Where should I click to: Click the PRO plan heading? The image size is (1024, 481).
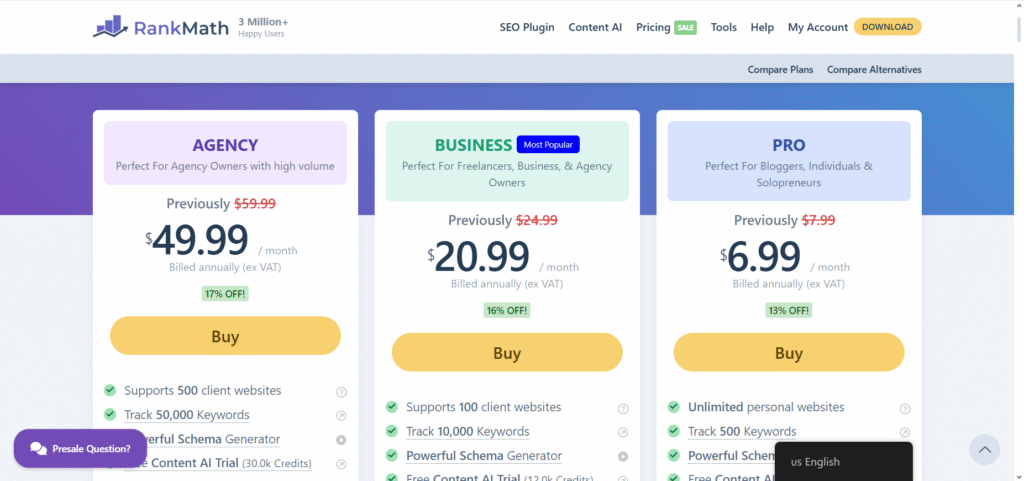(789, 145)
